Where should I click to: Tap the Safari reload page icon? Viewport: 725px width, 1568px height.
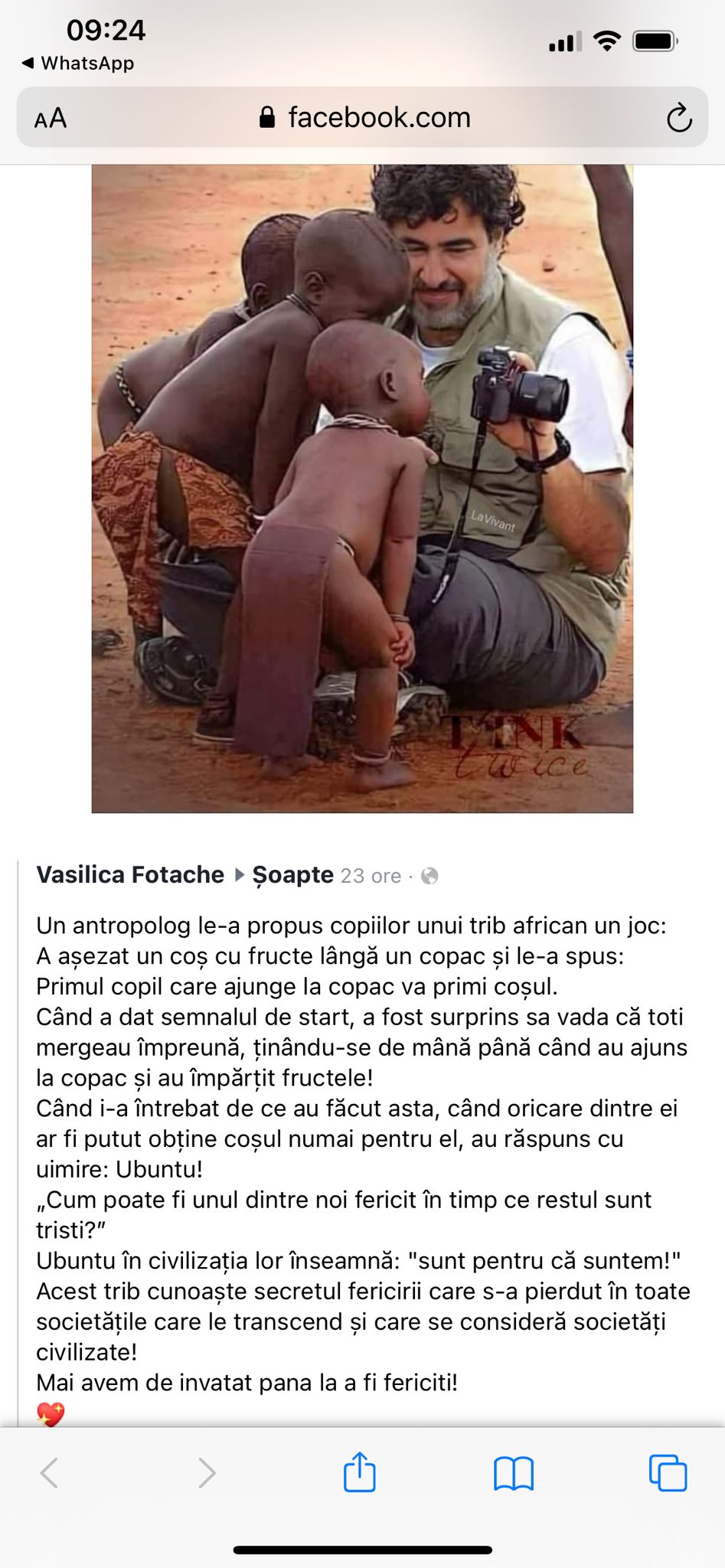click(x=679, y=118)
